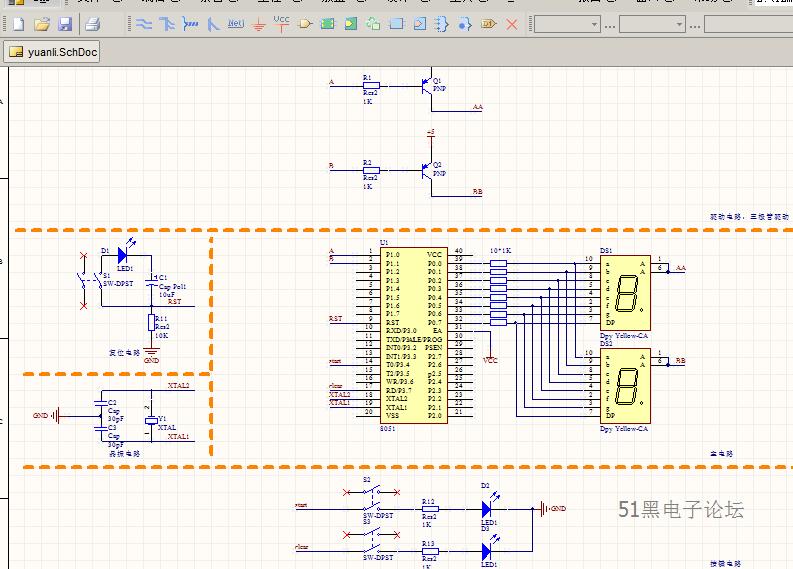Select the Place Wire tool
793x569 pixels.
tap(144, 23)
